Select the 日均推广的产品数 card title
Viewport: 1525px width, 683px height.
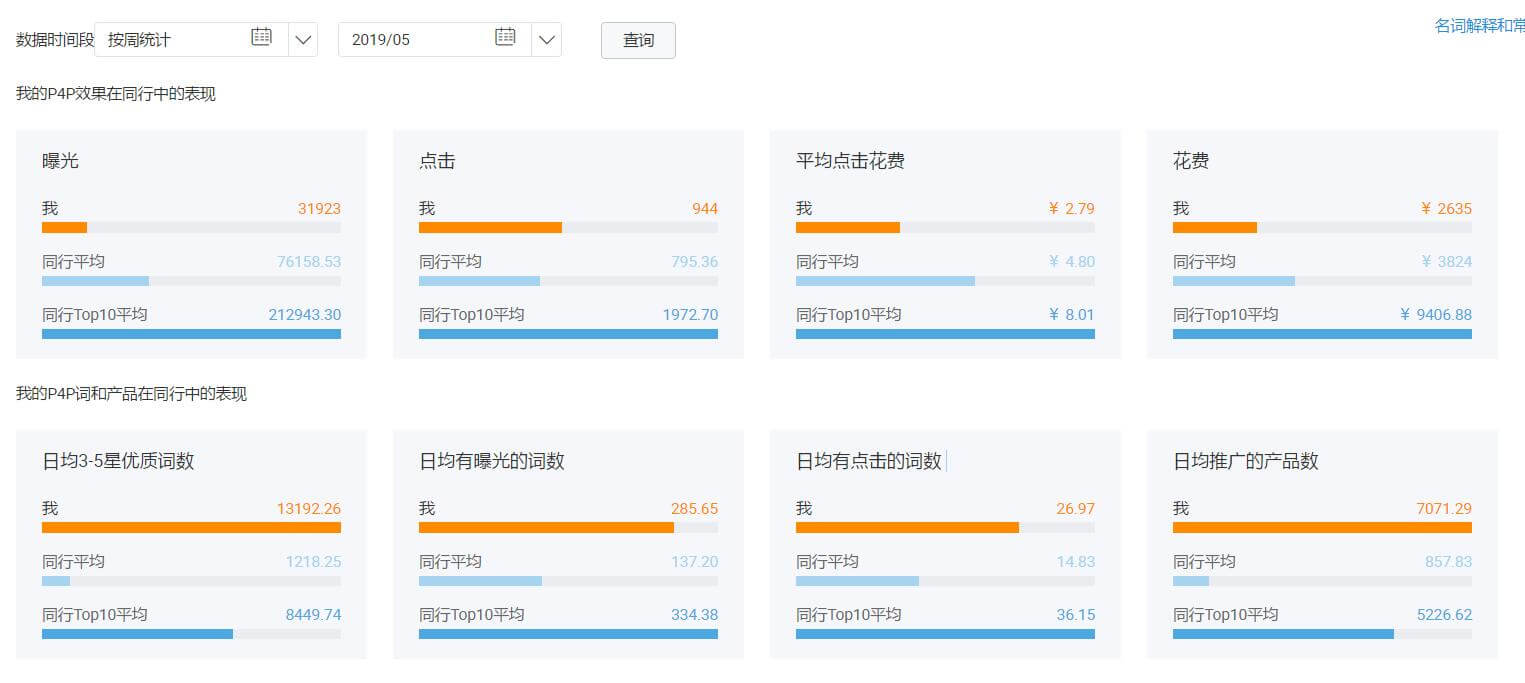click(x=1246, y=461)
